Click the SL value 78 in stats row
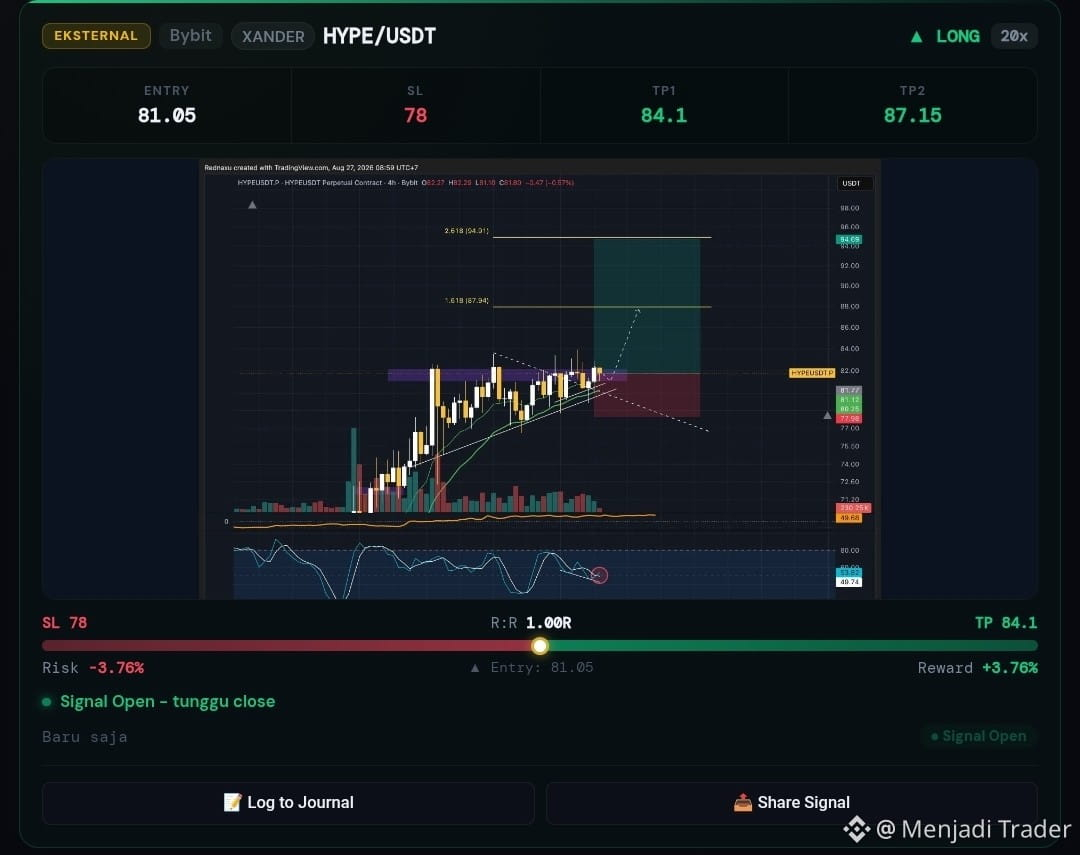This screenshot has width=1080, height=855. click(415, 115)
